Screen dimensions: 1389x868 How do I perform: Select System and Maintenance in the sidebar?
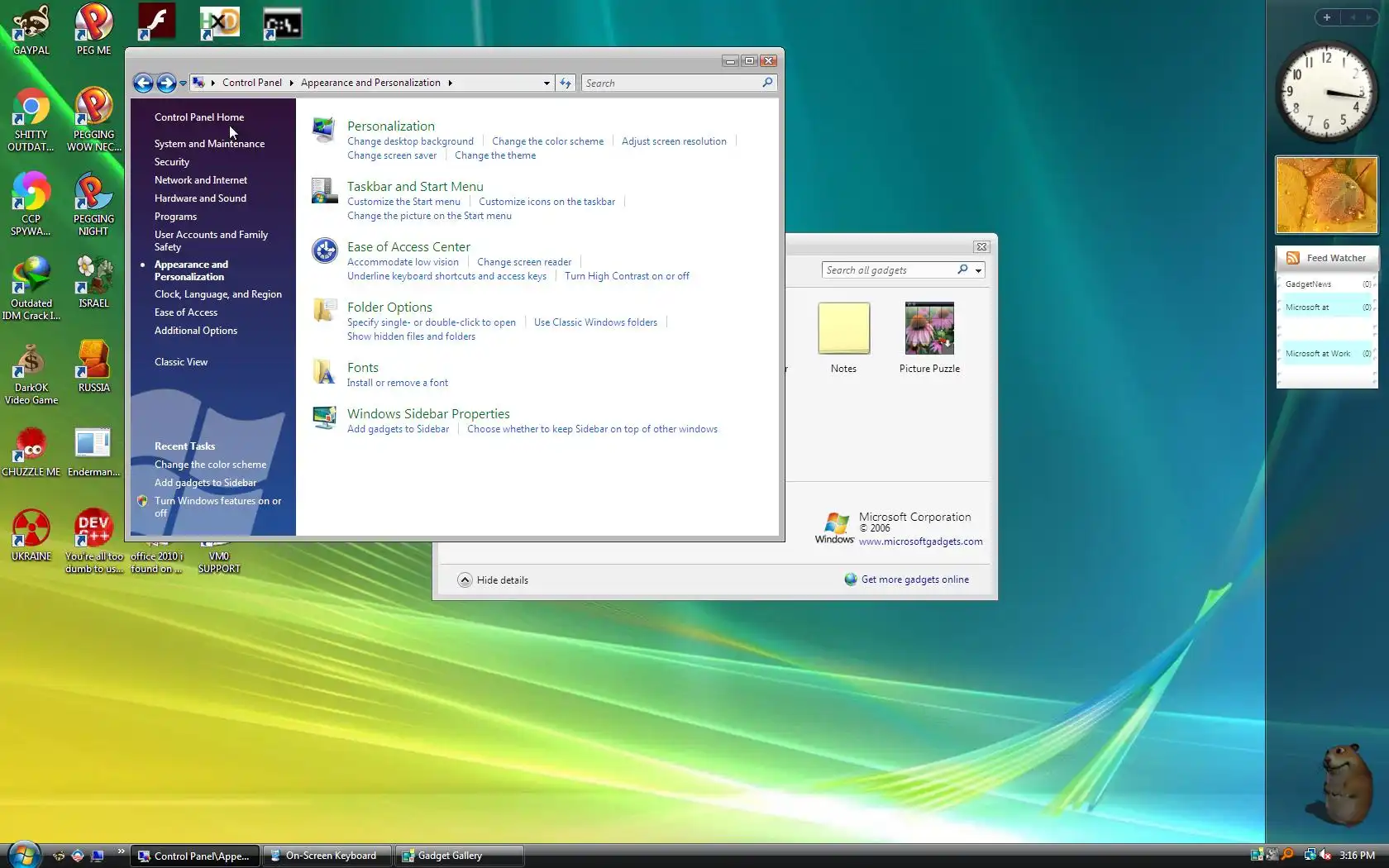(210, 144)
